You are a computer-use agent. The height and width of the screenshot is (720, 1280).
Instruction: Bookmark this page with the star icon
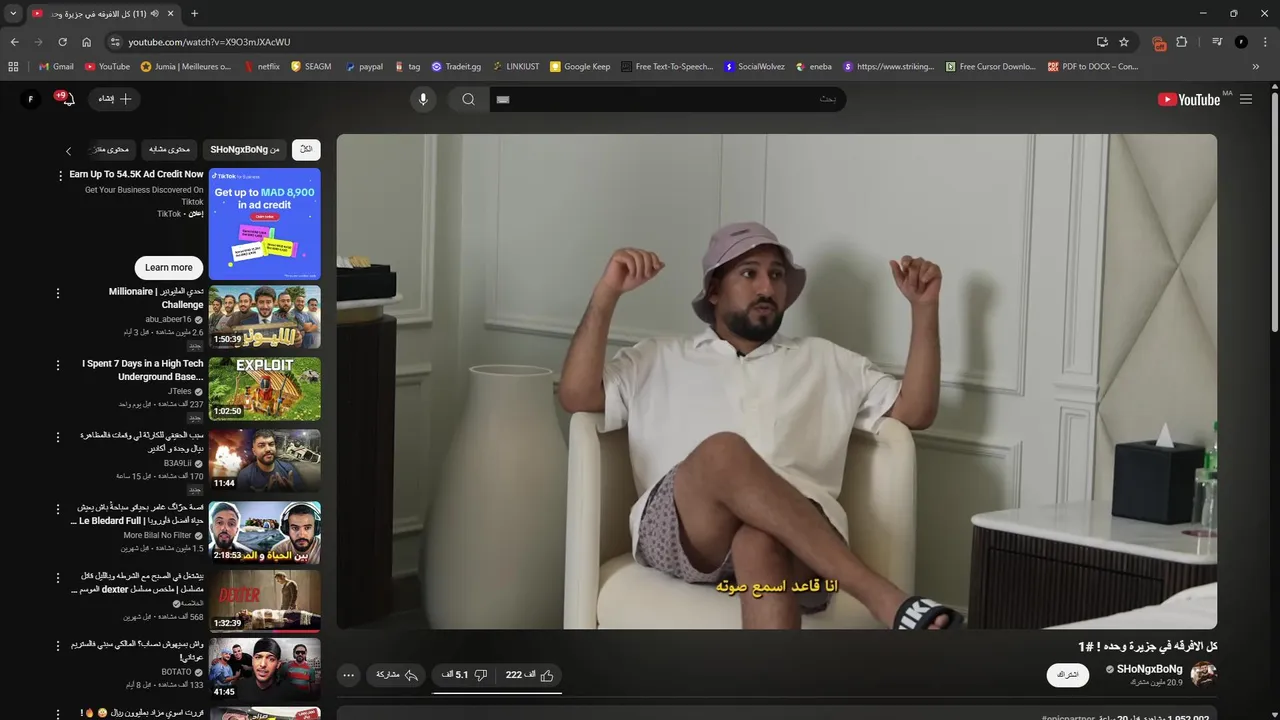click(1124, 42)
